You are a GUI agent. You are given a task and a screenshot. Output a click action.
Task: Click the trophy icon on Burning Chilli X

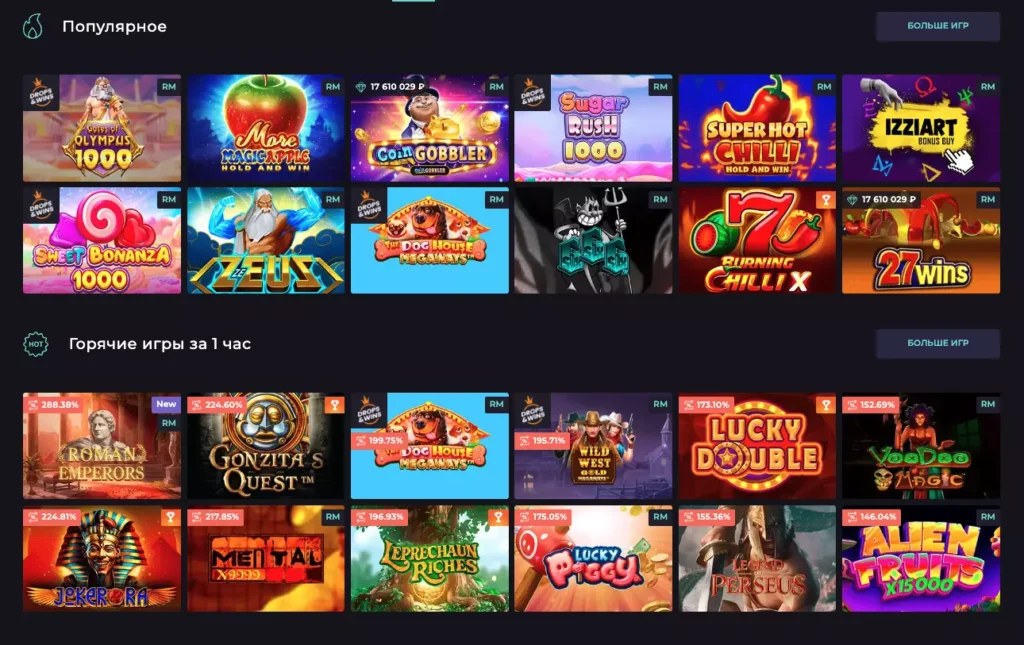click(x=825, y=200)
